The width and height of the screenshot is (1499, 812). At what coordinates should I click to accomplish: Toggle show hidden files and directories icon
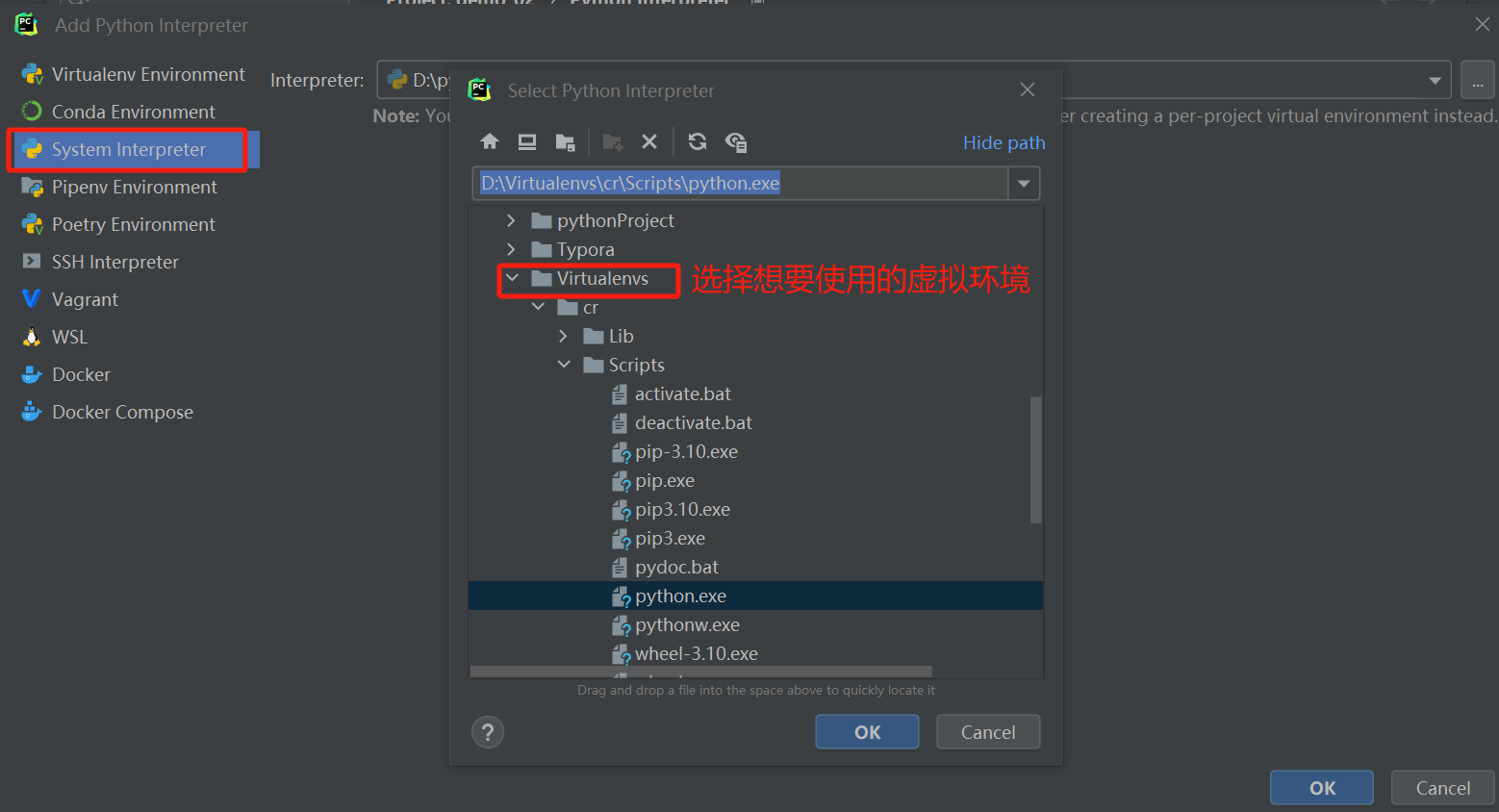[736, 142]
